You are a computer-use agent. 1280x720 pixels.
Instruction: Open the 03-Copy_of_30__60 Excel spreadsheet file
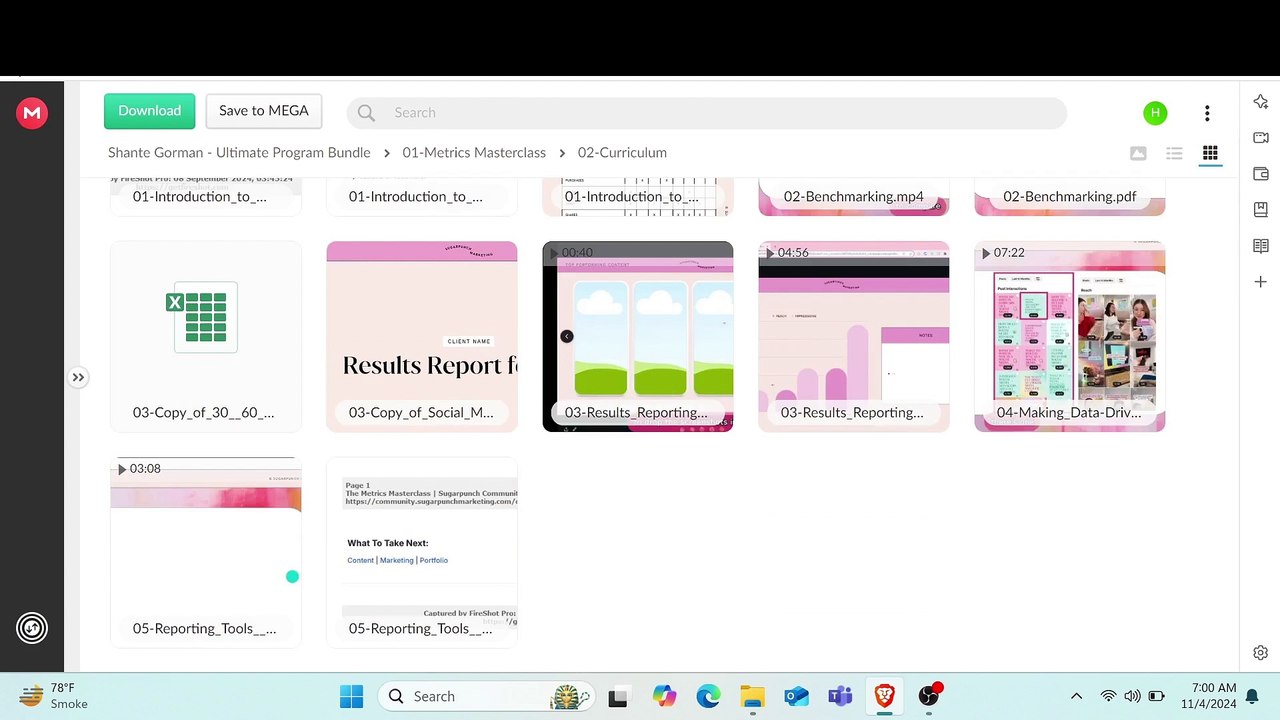pos(206,337)
